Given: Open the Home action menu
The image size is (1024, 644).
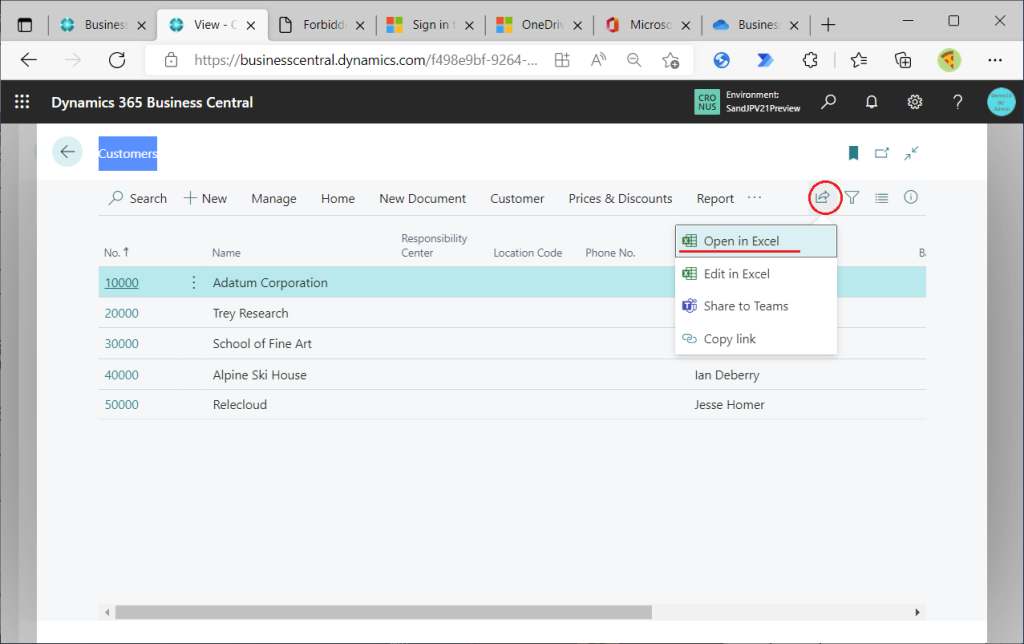Looking at the screenshot, I should coord(338,198).
